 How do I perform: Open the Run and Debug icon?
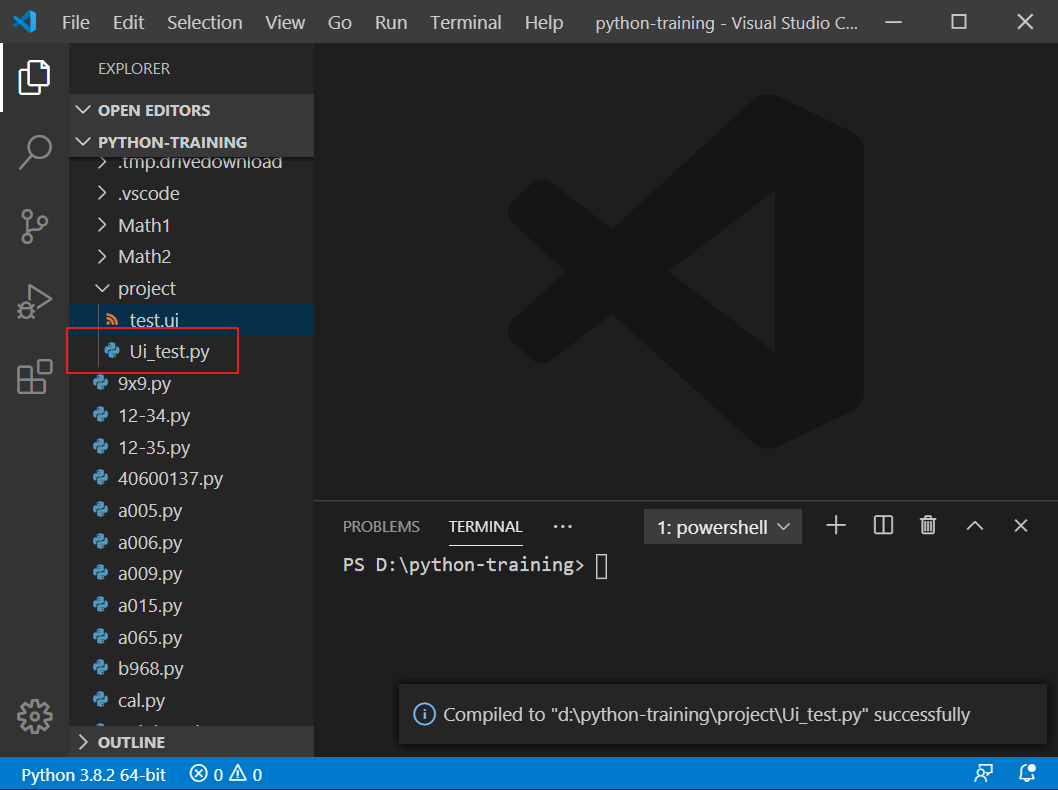pos(35,301)
